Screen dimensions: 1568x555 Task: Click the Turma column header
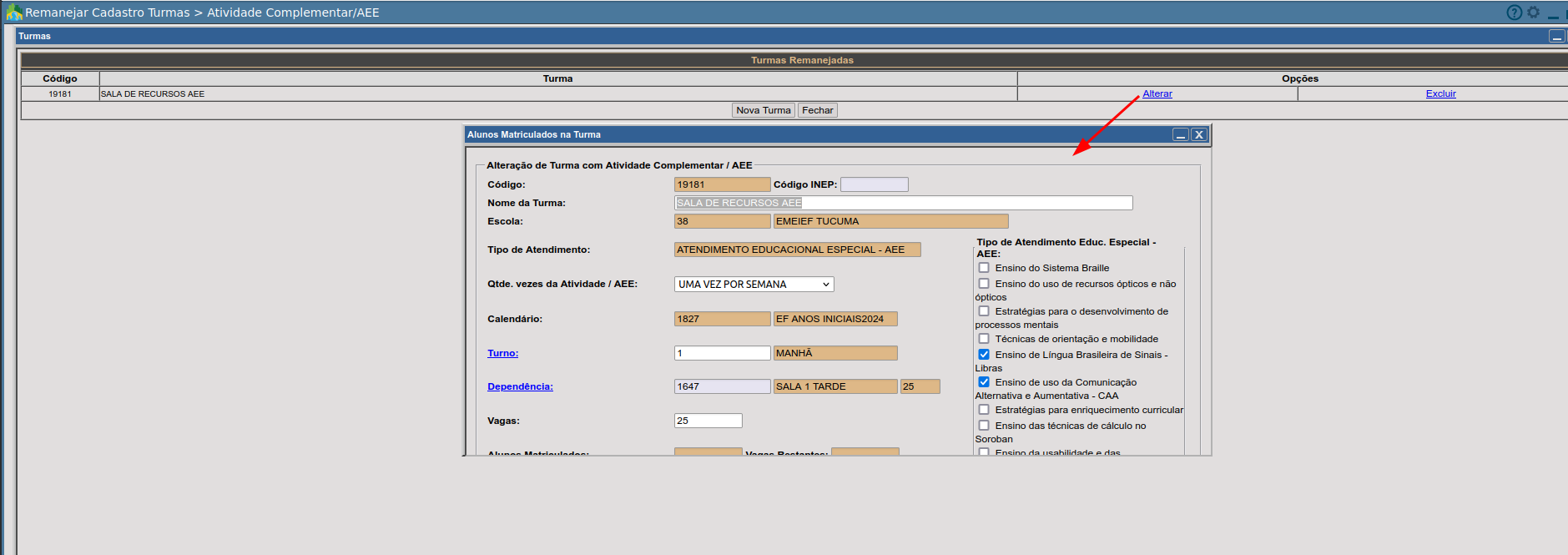click(x=557, y=78)
